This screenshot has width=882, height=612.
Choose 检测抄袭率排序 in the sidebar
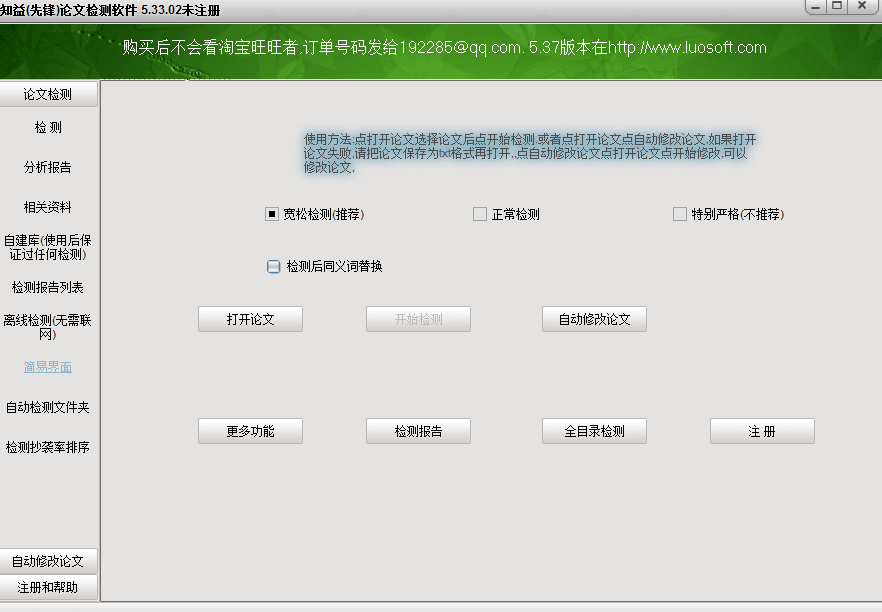click(48, 447)
